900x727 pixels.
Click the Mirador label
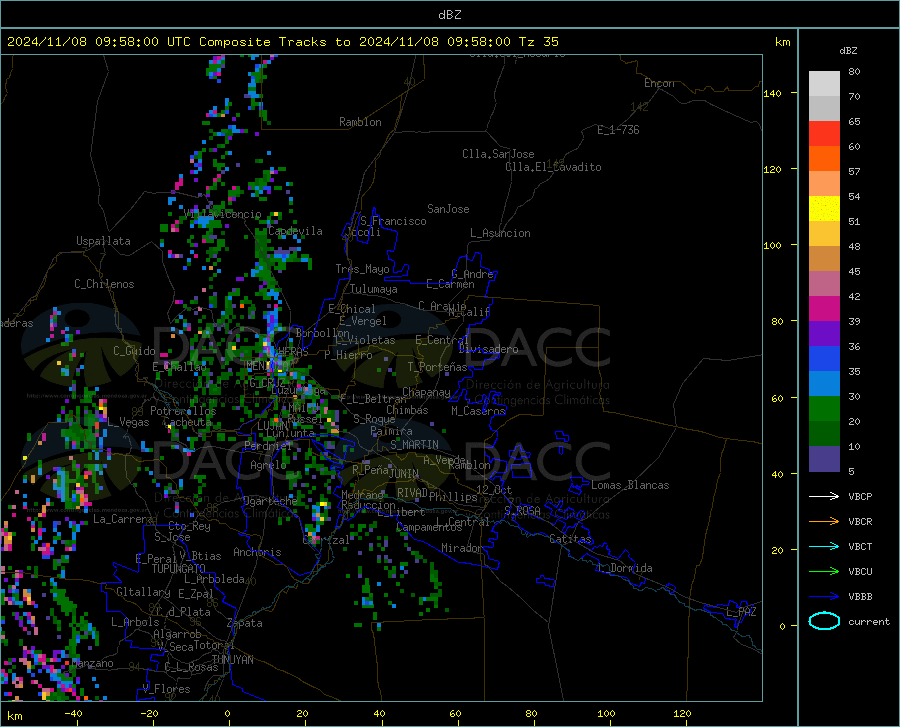pyautogui.click(x=462, y=548)
